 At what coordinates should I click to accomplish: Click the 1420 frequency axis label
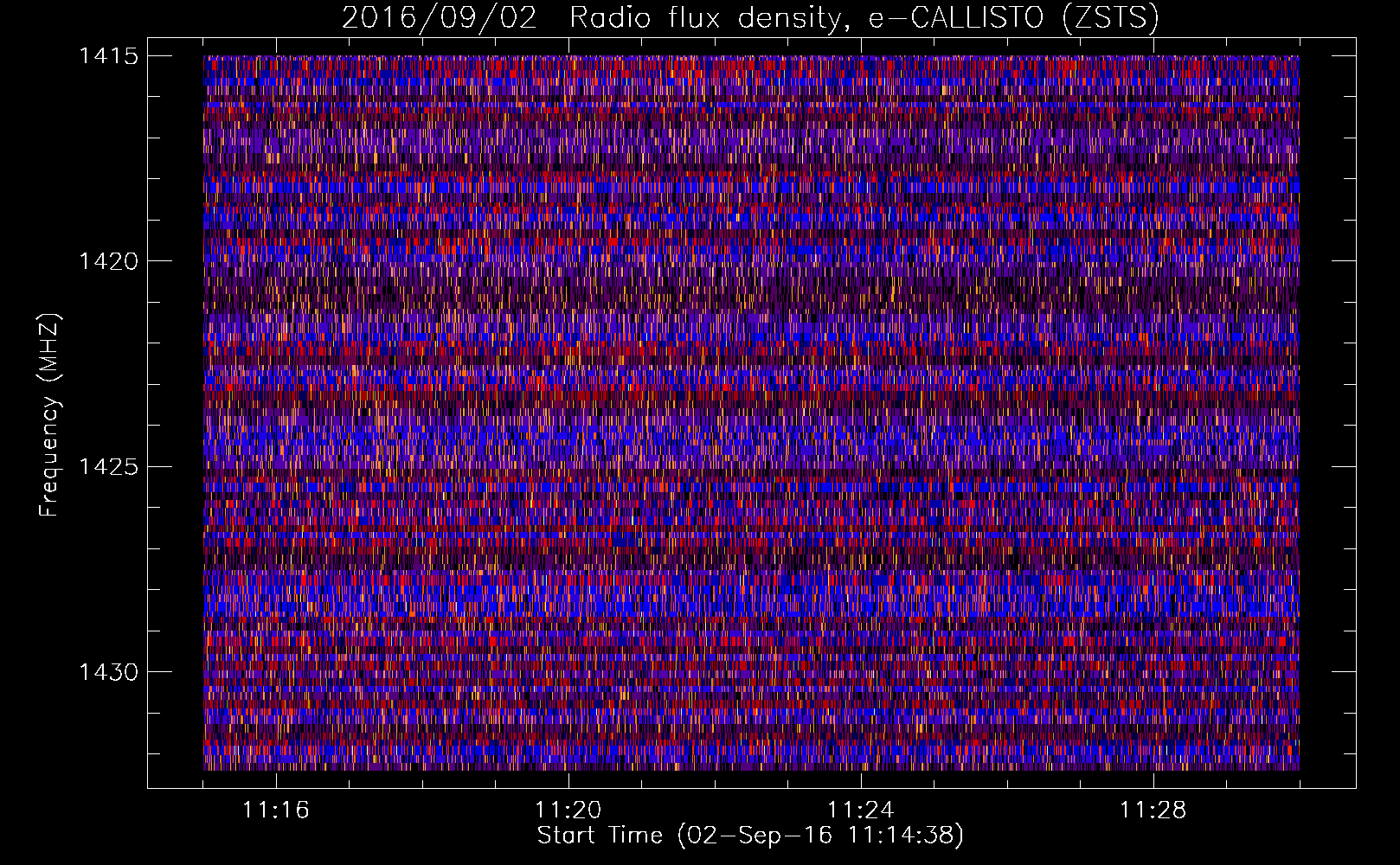coord(108,261)
